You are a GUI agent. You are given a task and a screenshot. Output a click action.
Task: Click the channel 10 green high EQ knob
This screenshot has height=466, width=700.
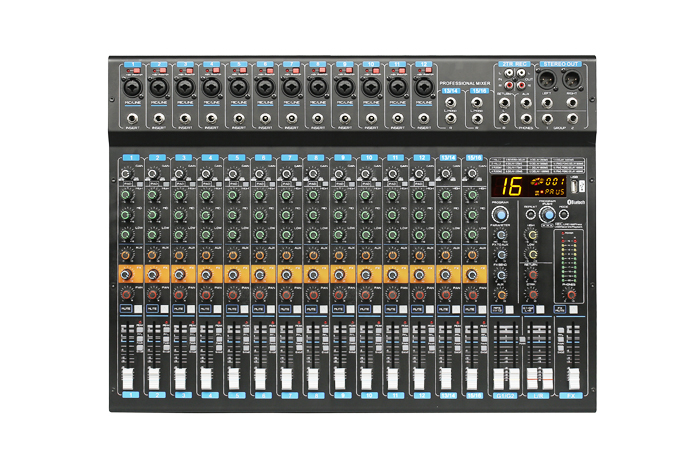click(368, 196)
